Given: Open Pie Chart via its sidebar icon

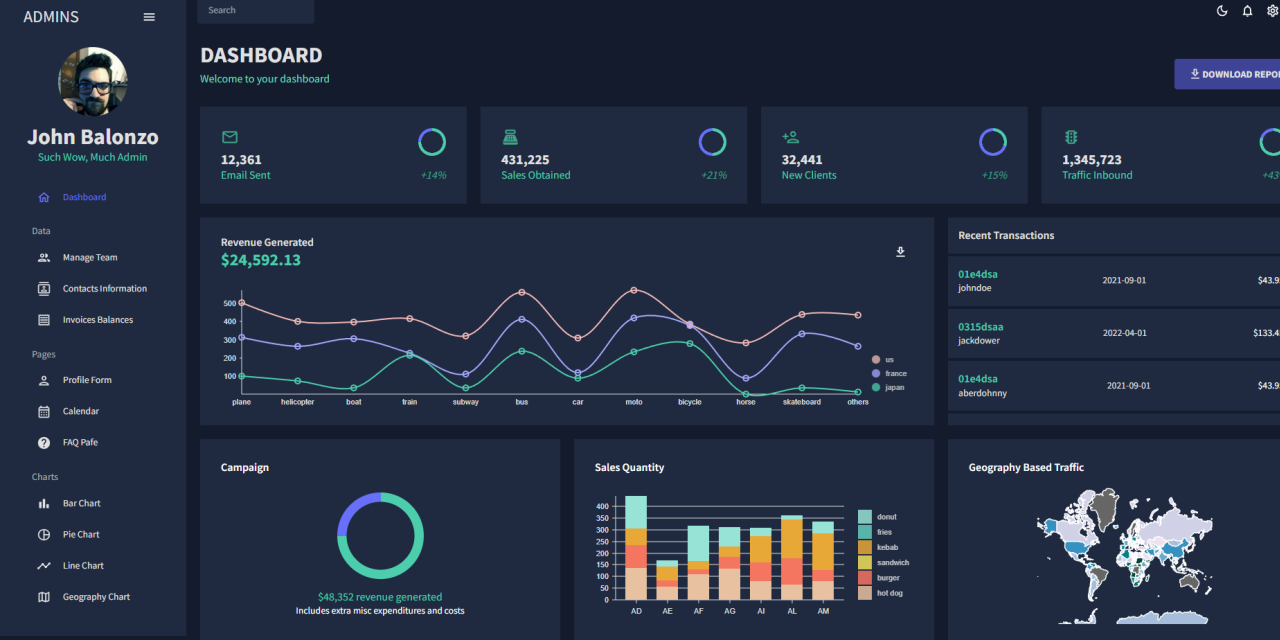Looking at the screenshot, I should click(42, 534).
